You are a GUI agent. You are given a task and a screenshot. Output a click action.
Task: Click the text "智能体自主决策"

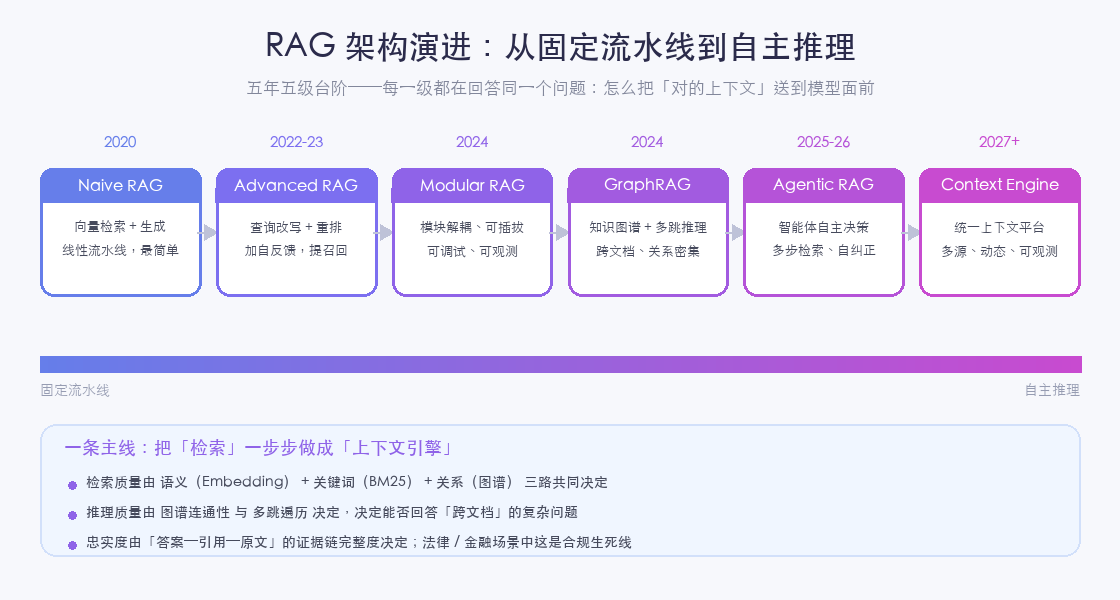tap(824, 227)
